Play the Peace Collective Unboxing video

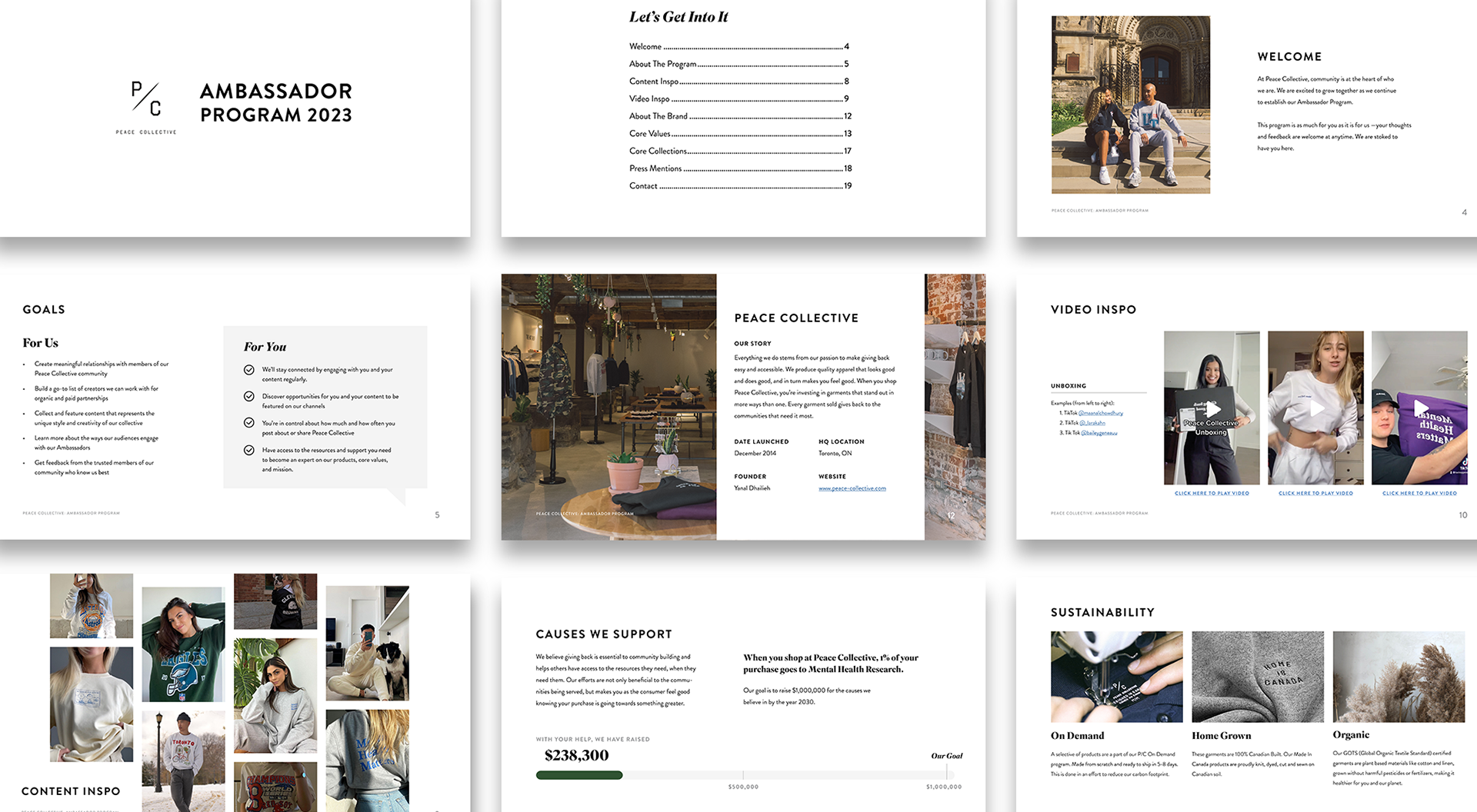point(1212,409)
